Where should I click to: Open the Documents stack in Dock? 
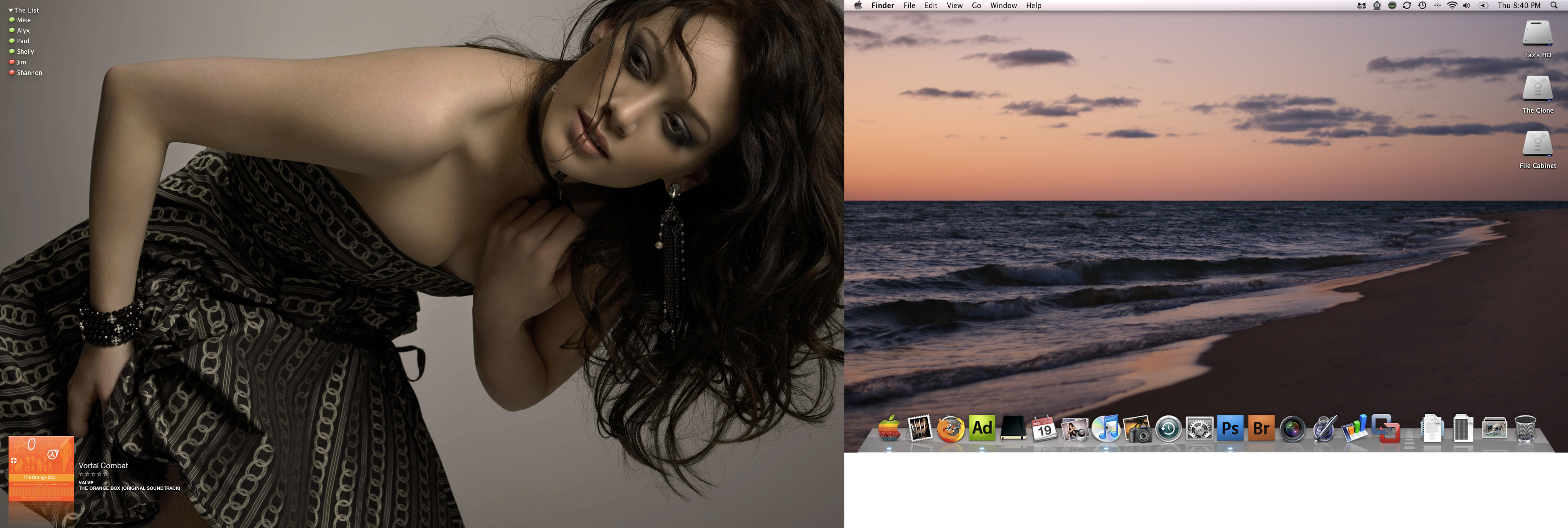click(x=1432, y=429)
